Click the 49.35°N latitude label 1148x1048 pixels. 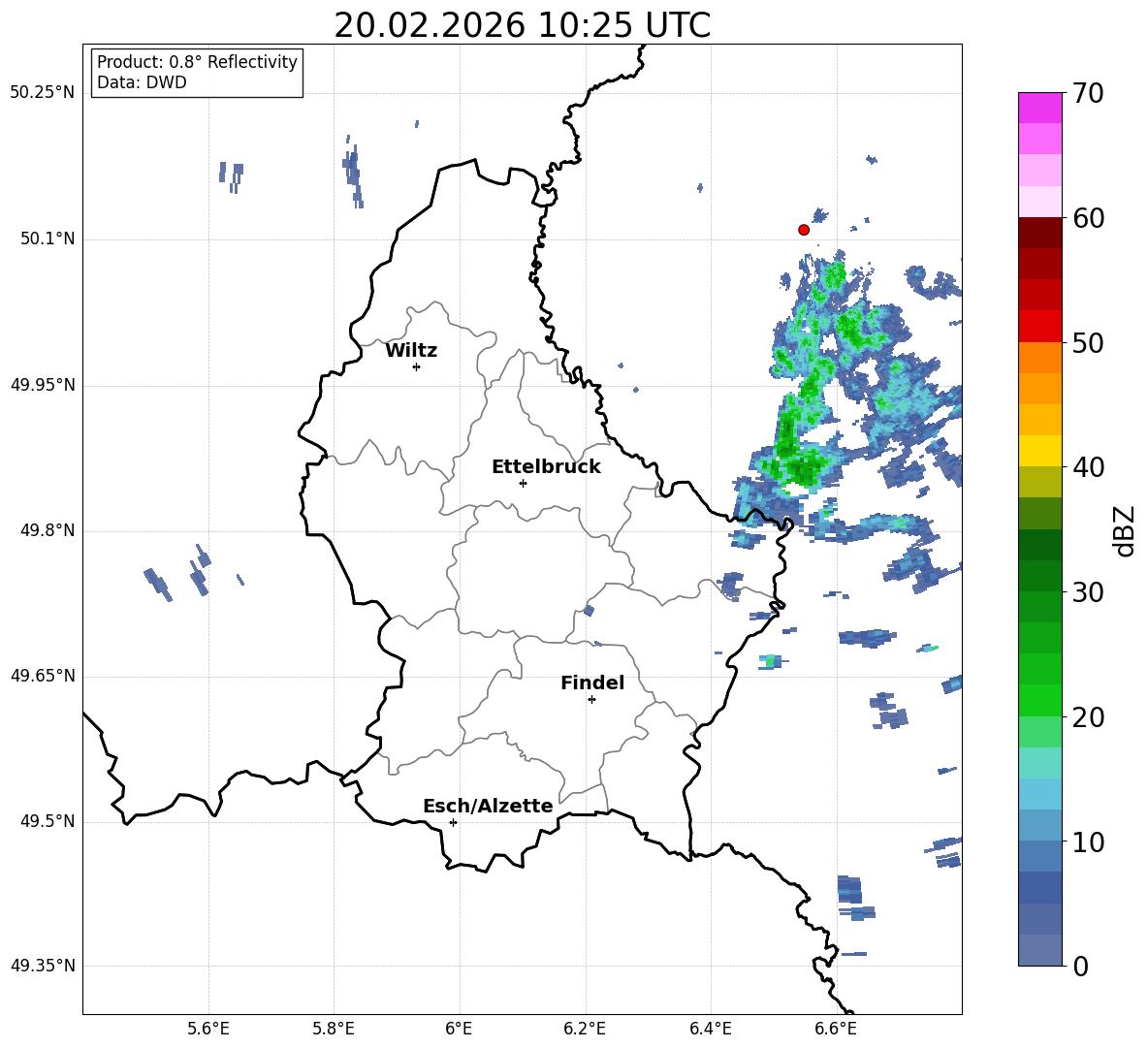coord(43,966)
